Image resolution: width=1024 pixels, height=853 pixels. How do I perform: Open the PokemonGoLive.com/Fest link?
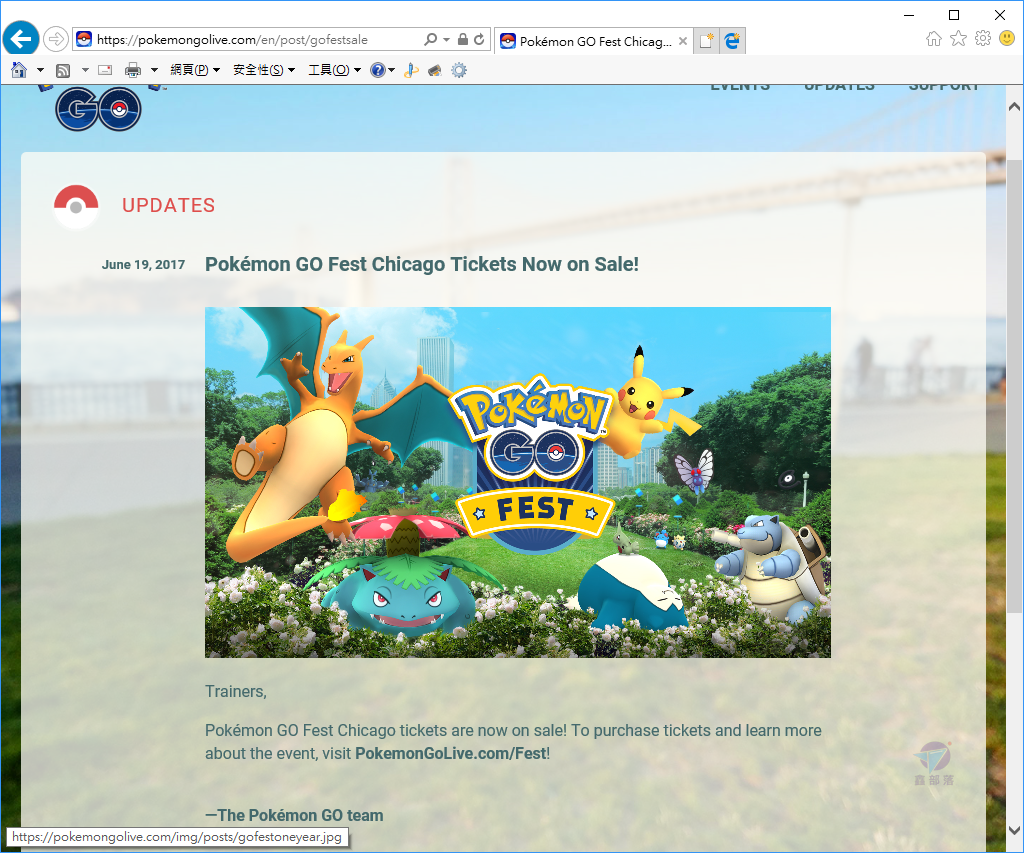tap(451, 753)
